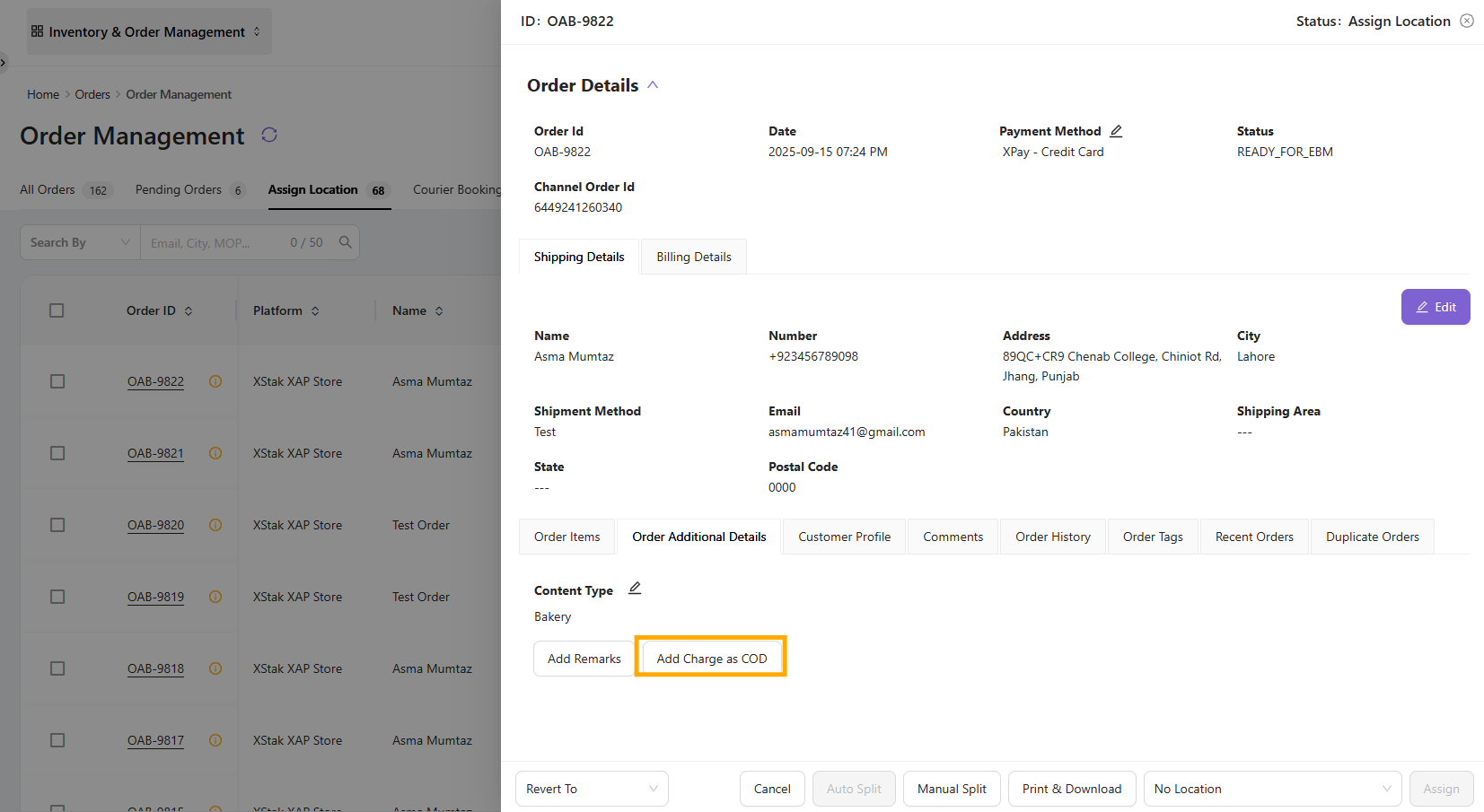This screenshot has width=1484, height=812.
Task: Close the order detail panel
Action: (1467, 21)
